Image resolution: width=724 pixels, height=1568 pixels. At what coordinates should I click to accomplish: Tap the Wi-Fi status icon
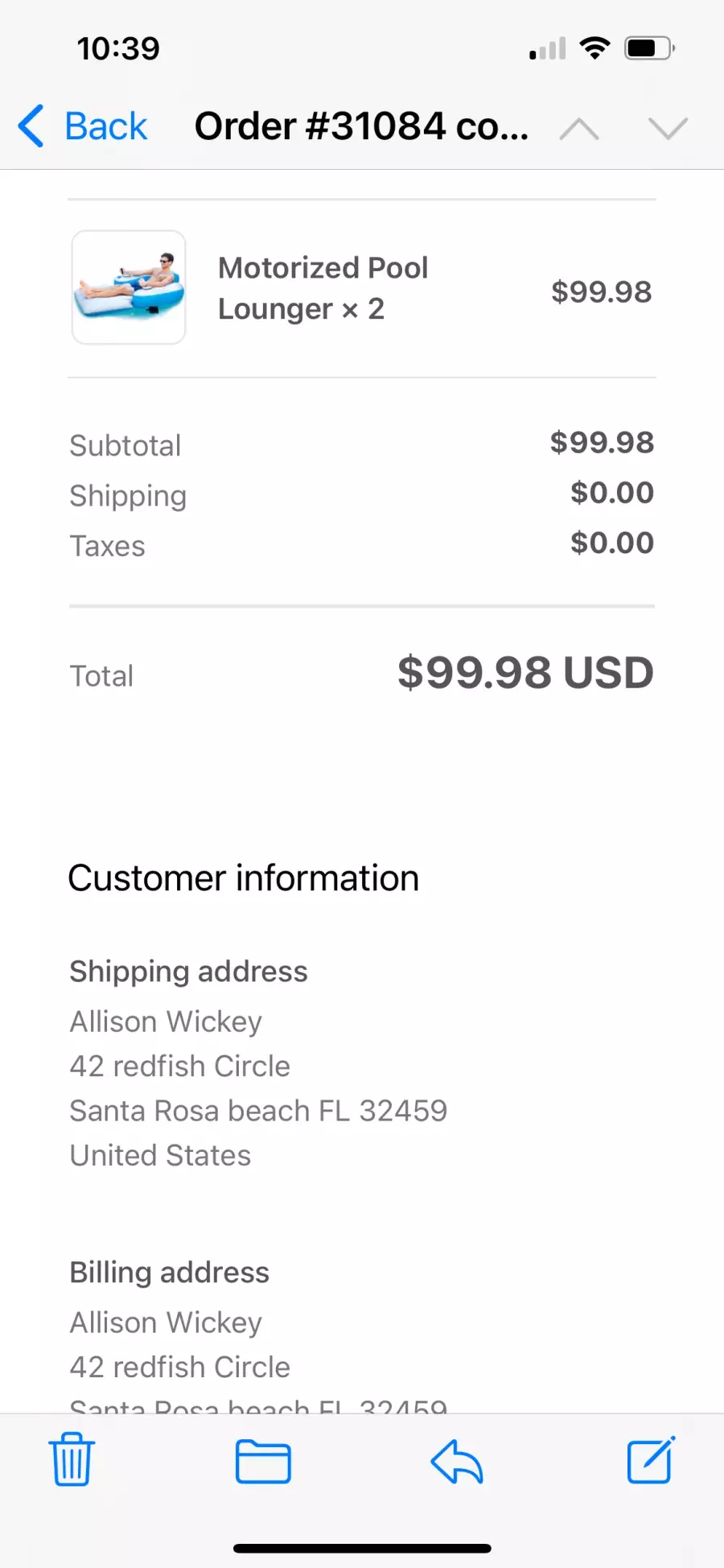[x=594, y=48]
